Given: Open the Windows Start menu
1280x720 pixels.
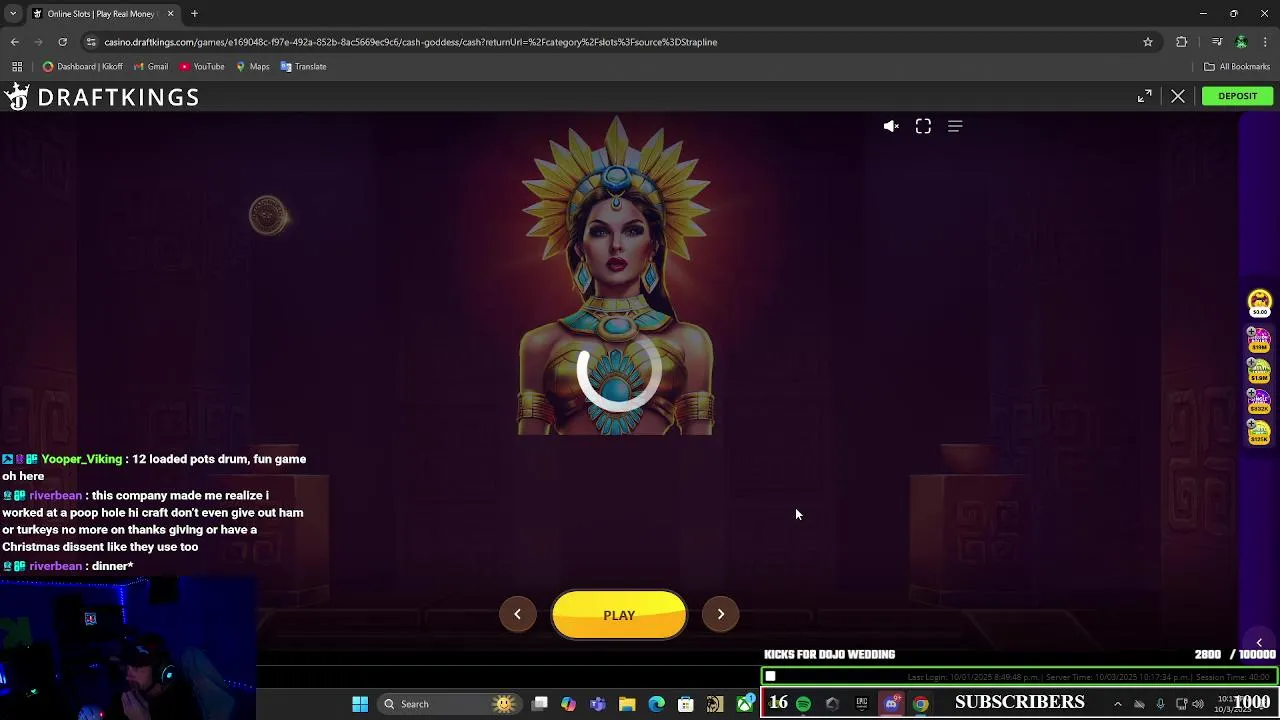Looking at the screenshot, I should click(x=360, y=704).
